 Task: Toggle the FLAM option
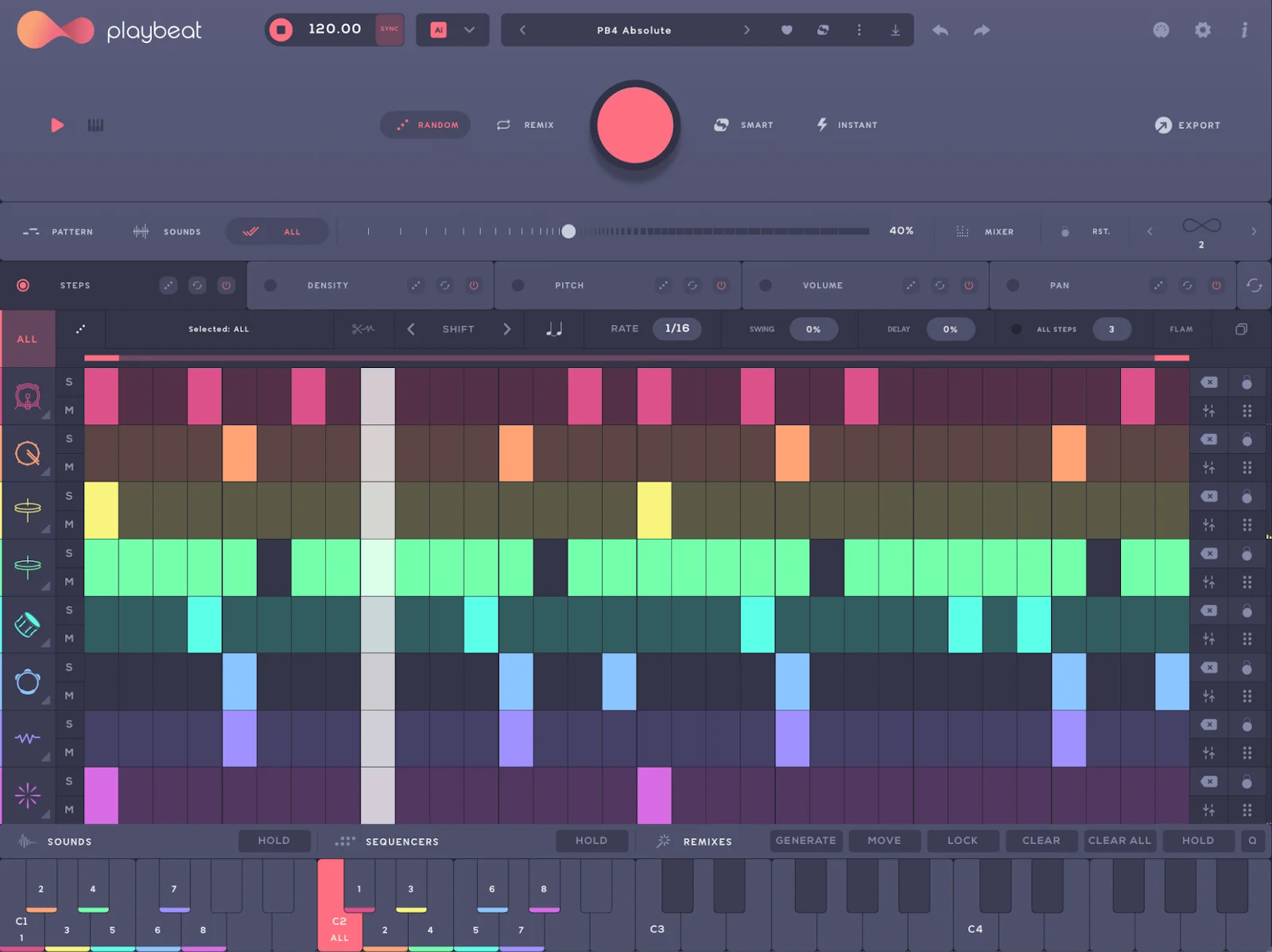tap(1181, 329)
